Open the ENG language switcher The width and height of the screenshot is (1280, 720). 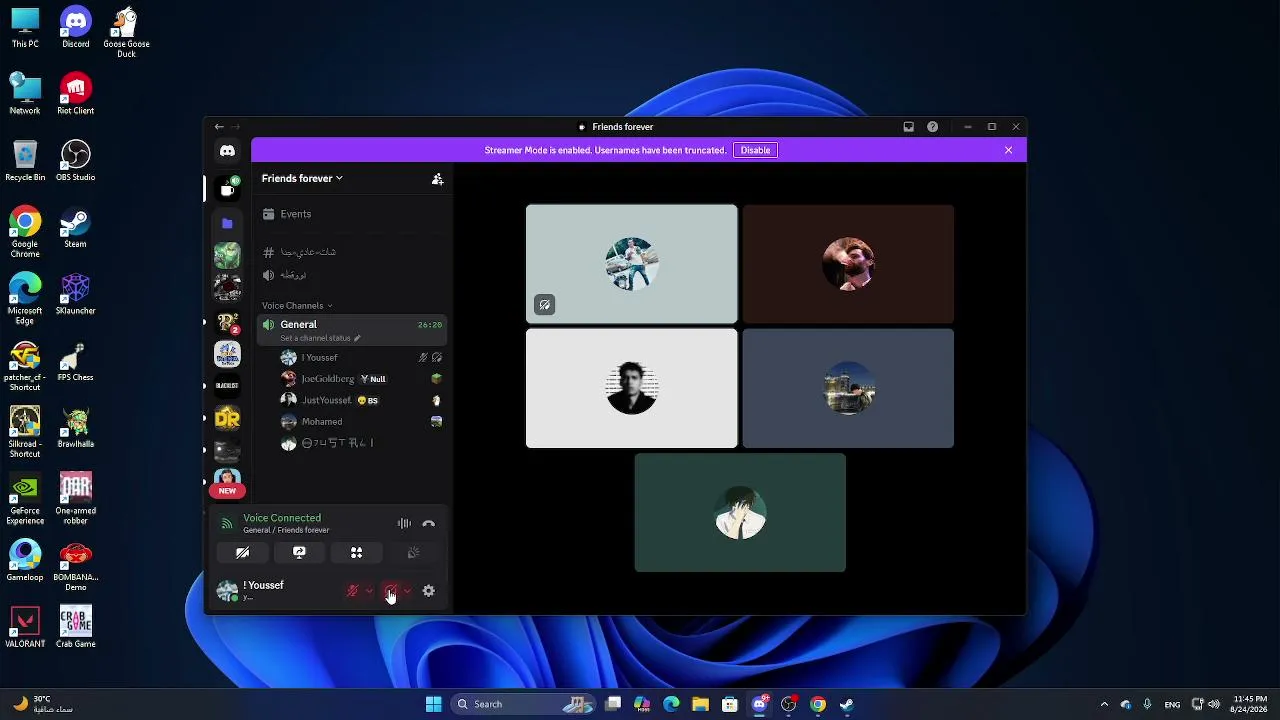coord(1172,704)
